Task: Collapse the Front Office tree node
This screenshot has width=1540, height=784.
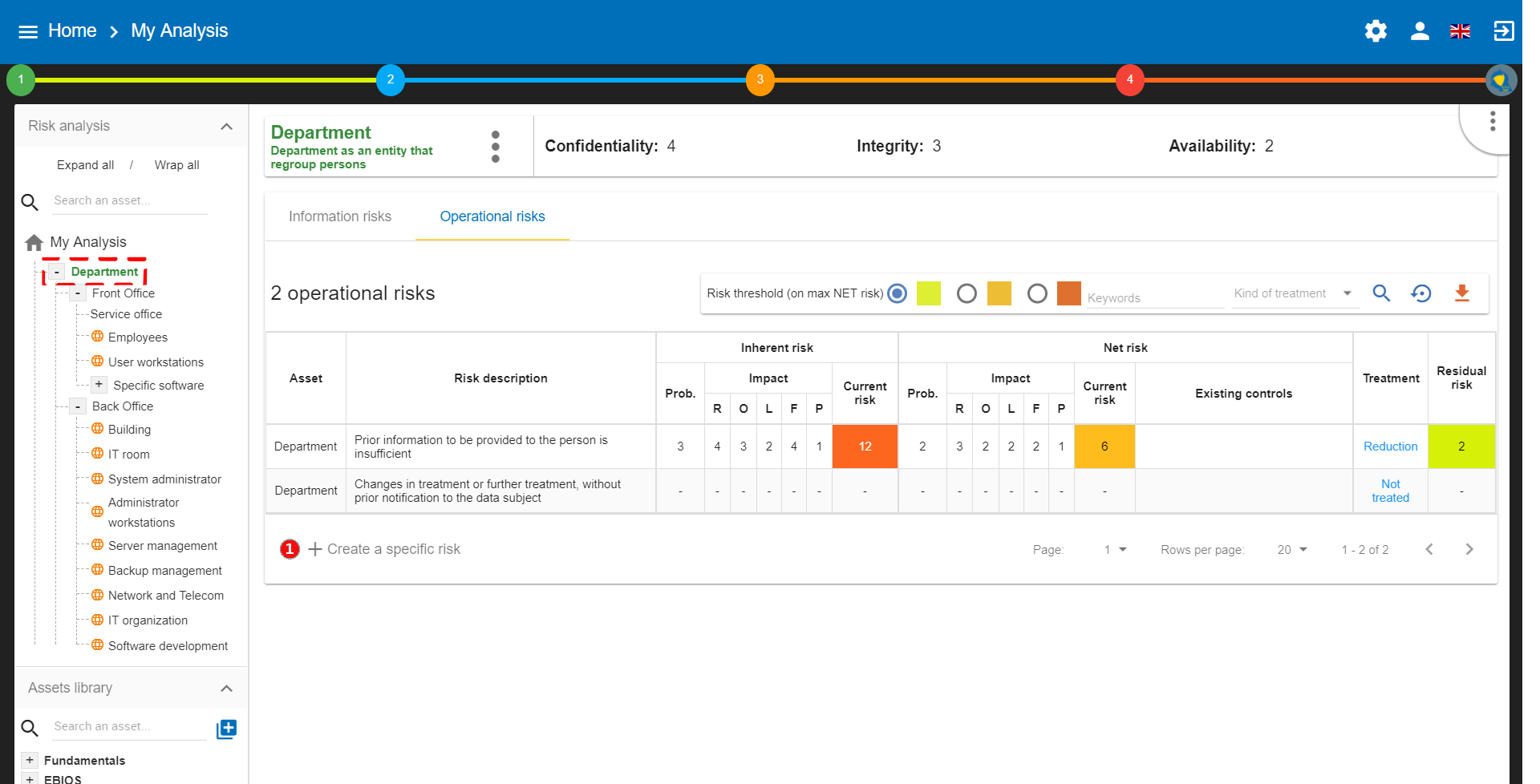Action: pyautogui.click(x=78, y=293)
